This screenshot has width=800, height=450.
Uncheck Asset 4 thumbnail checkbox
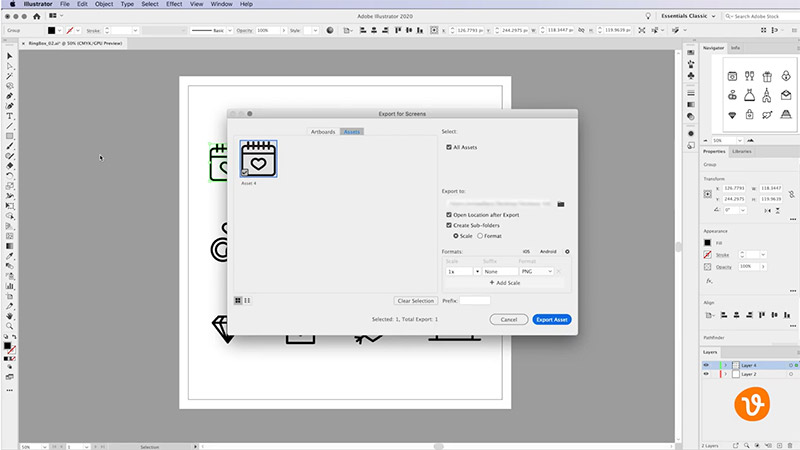[245, 172]
